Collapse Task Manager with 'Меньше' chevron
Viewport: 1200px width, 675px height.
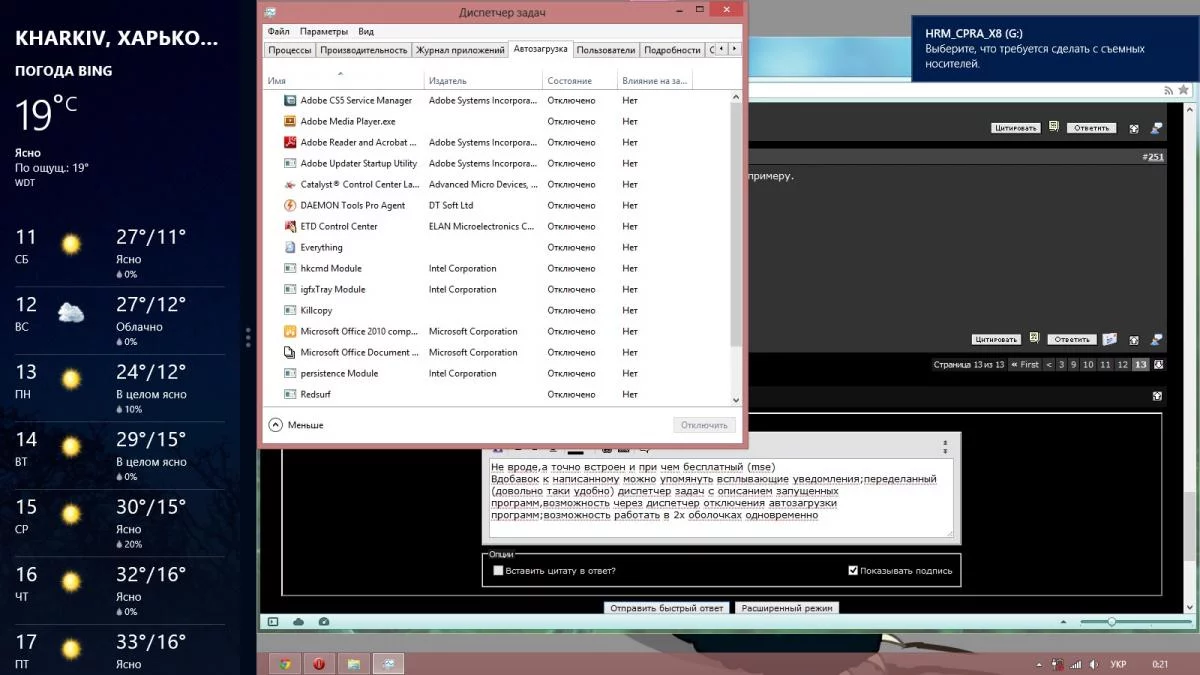coord(276,425)
